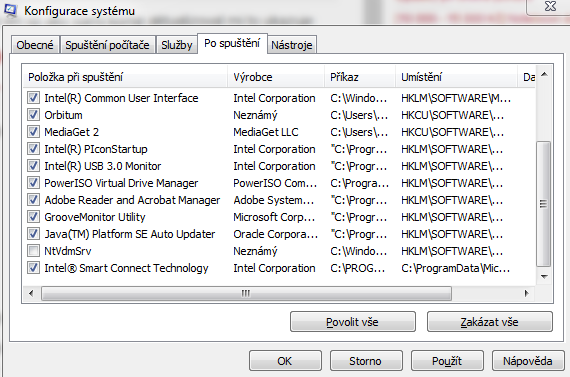
Task: Toggle Intel Smart Connect Technology checkbox
Action: [x=33, y=268]
